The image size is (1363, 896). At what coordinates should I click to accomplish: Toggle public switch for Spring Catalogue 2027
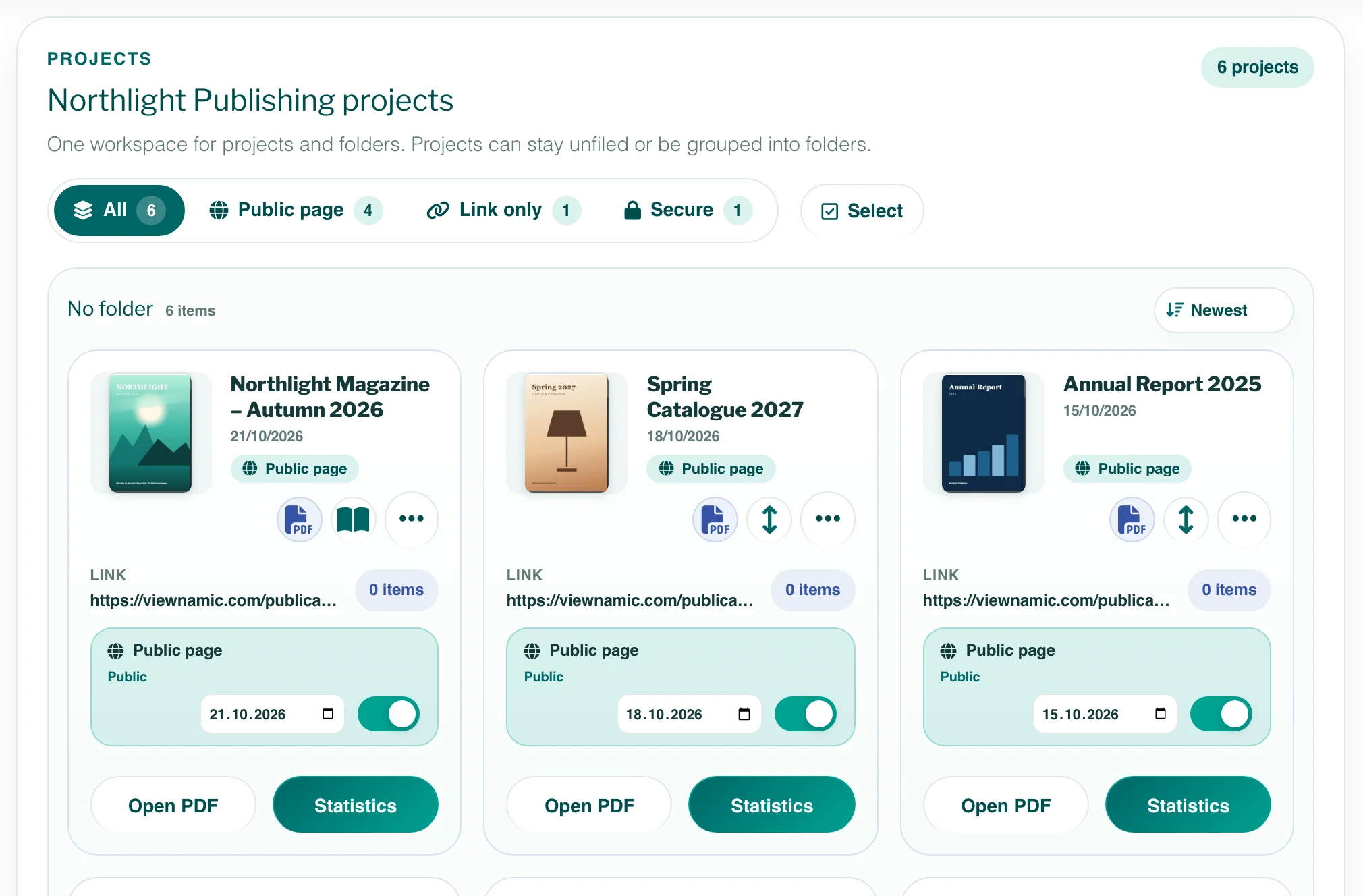click(805, 714)
